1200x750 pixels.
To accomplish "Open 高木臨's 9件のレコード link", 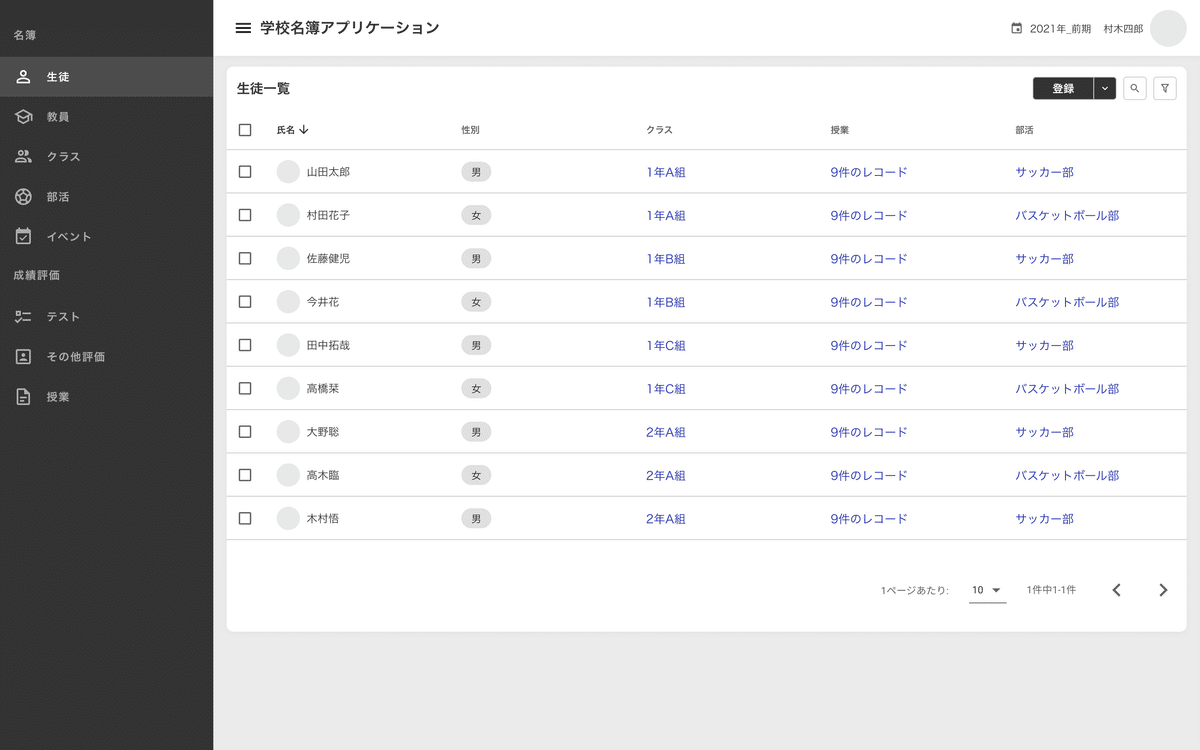I will pyautogui.click(x=869, y=475).
